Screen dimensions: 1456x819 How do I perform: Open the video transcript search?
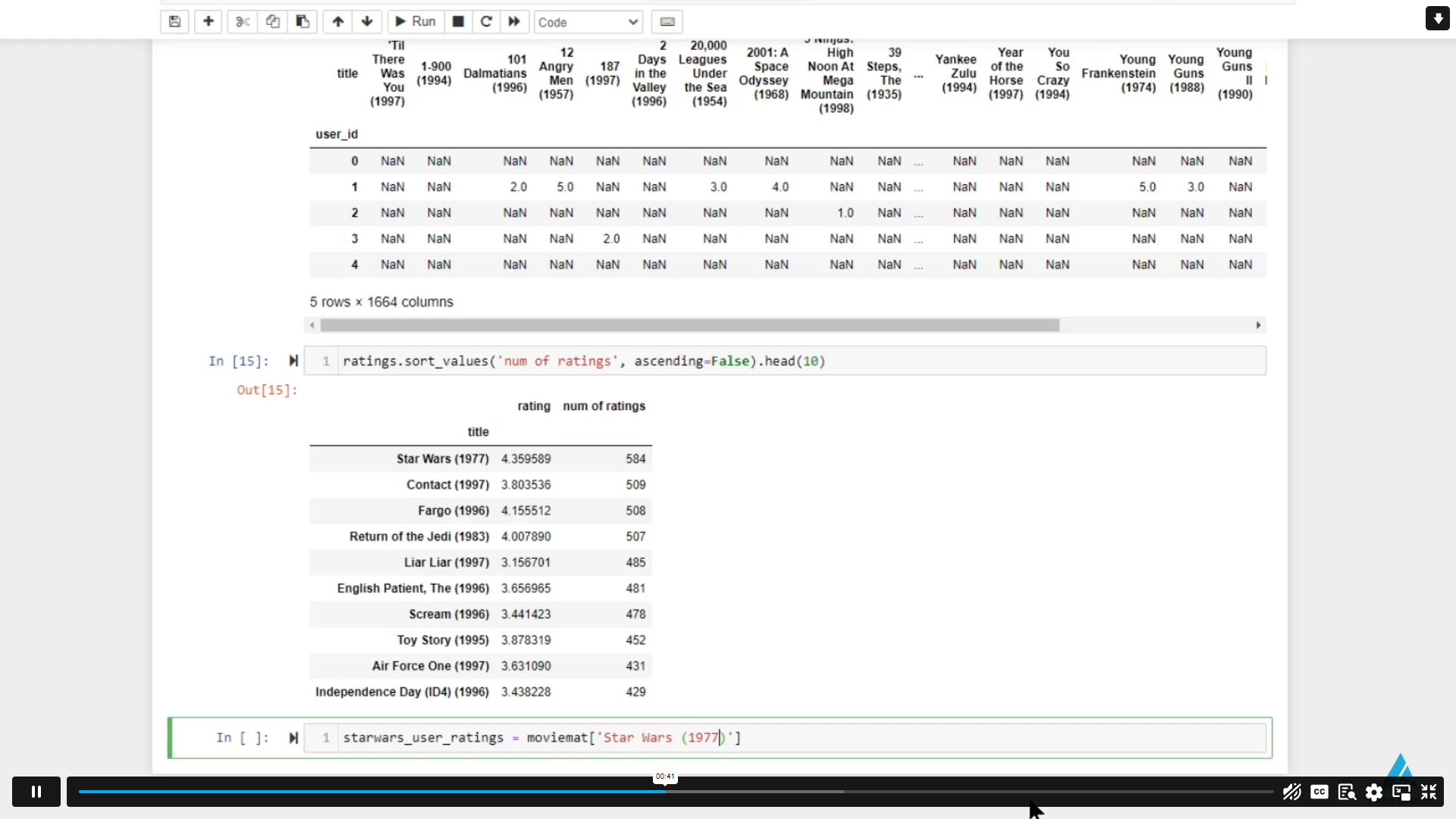point(1347,792)
